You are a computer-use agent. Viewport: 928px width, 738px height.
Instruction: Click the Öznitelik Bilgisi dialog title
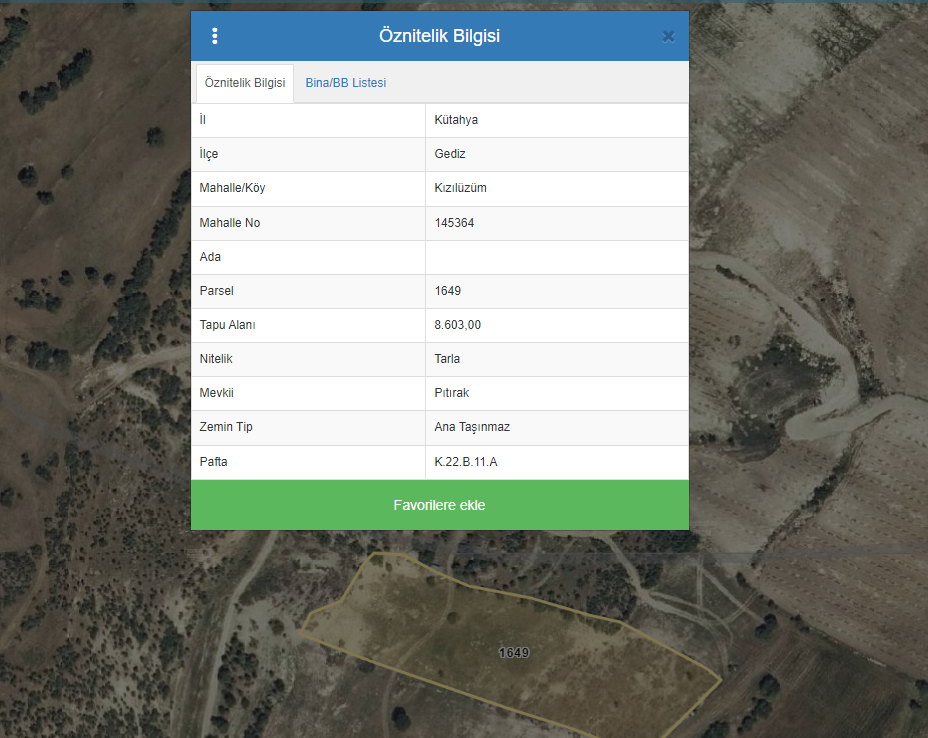[x=439, y=36]
